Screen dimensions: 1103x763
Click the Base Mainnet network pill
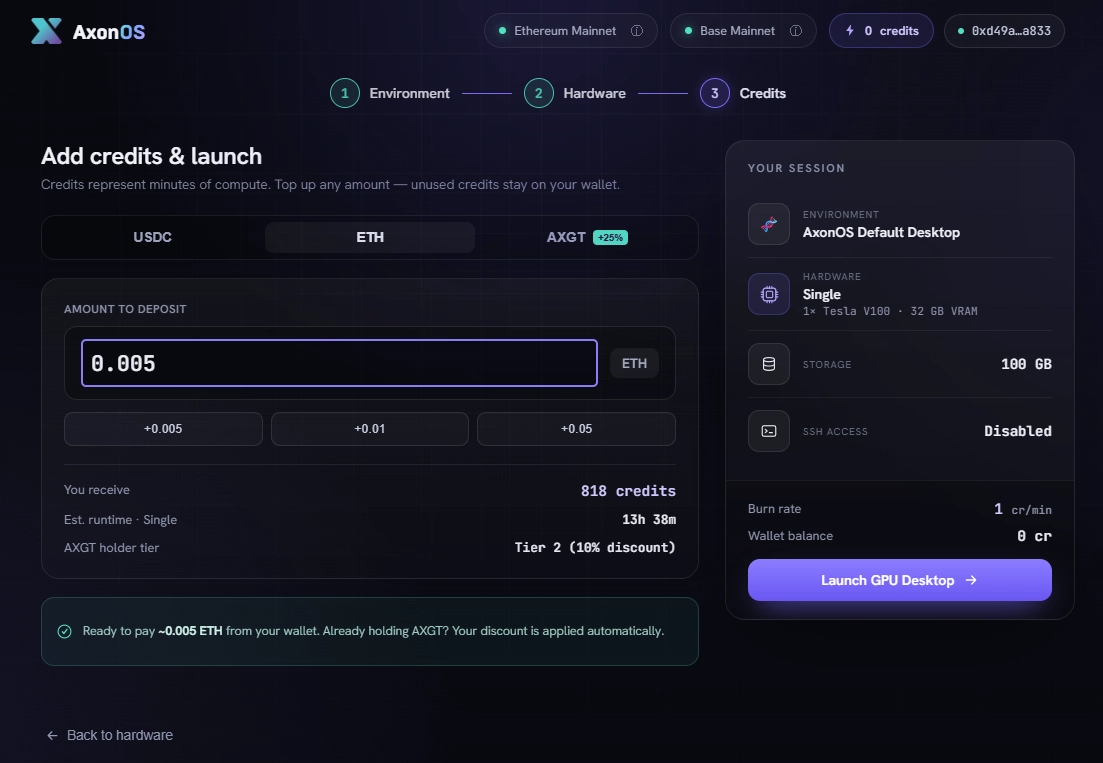743,31
